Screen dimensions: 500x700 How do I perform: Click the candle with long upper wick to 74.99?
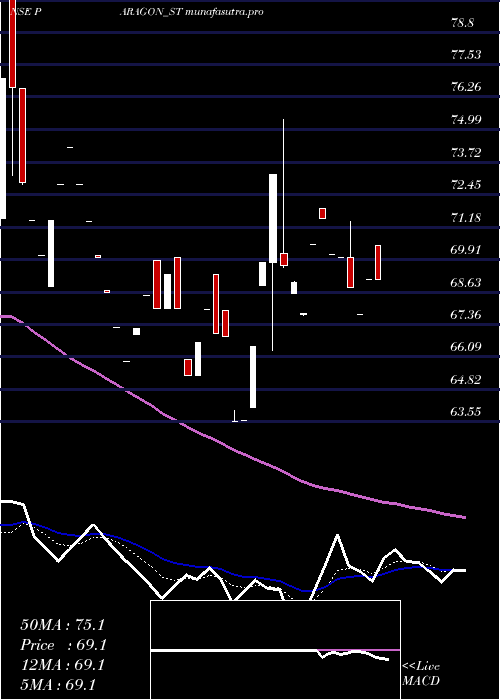click(x=284, y=259)
